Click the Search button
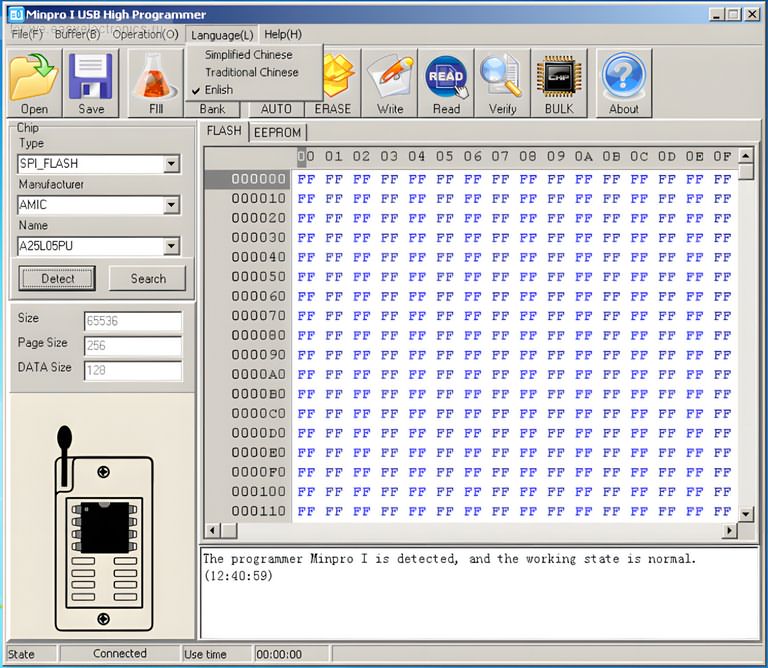768x668 pixels. point(148,278)
